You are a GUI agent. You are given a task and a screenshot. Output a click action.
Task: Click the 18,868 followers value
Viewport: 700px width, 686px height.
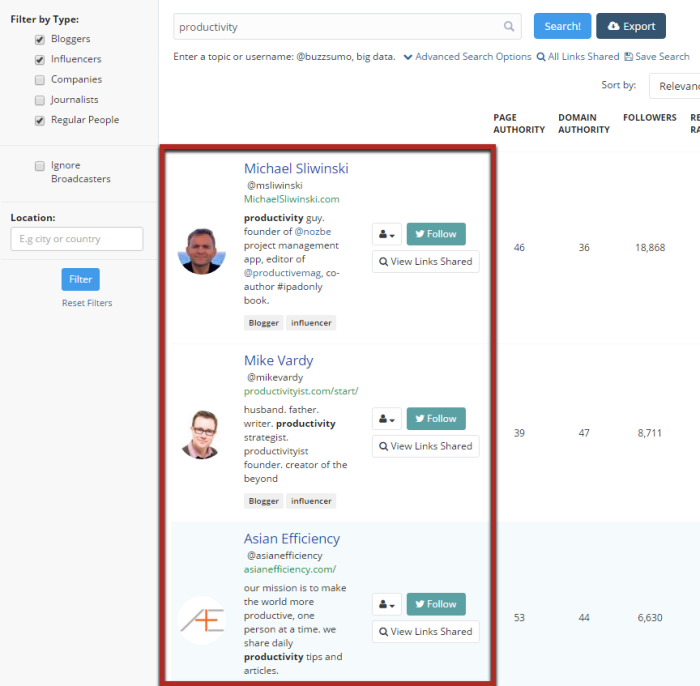pyautogui.click(x=650, y=248)
